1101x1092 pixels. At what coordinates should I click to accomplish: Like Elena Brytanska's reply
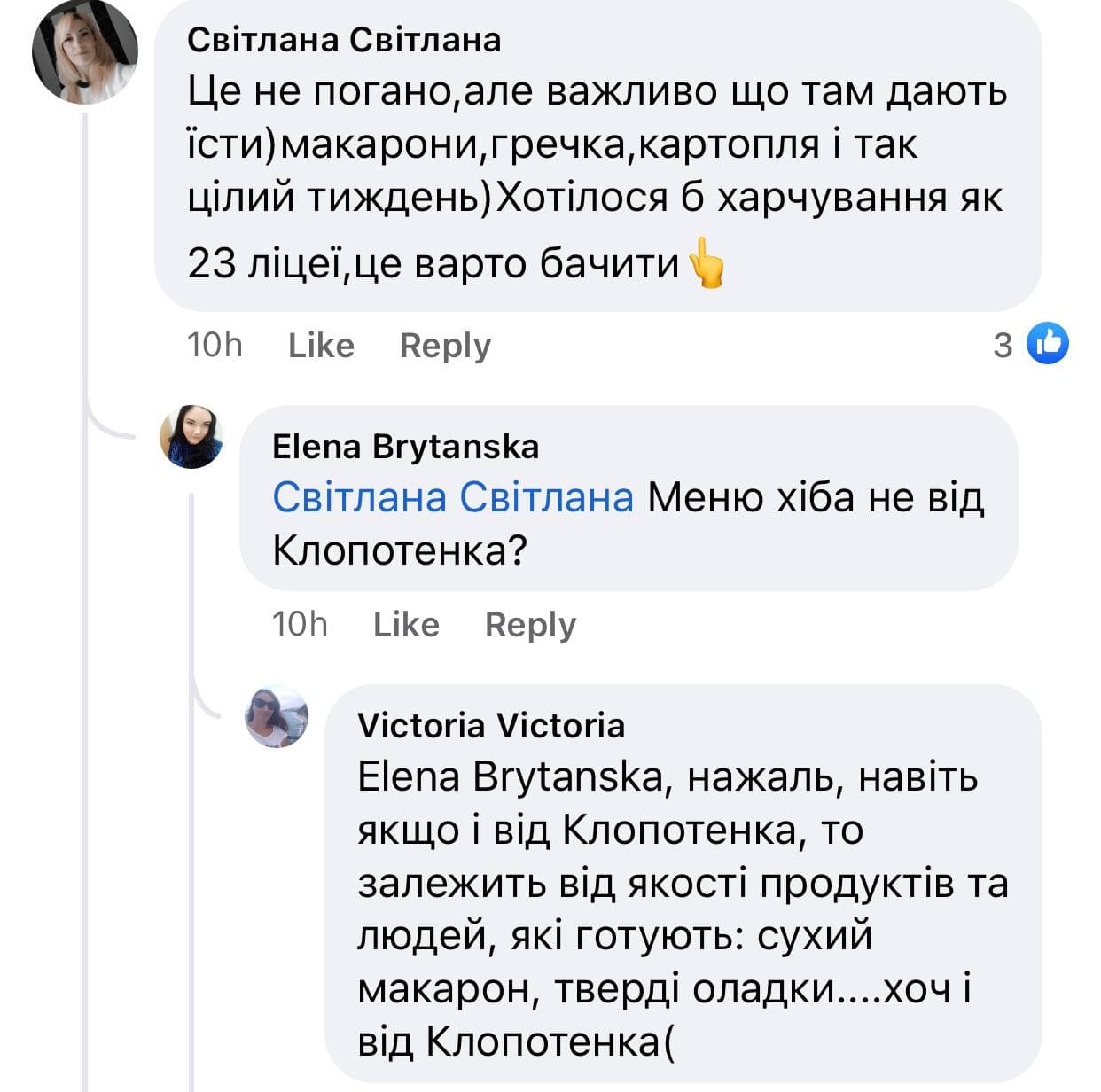(x=406, y=625)
